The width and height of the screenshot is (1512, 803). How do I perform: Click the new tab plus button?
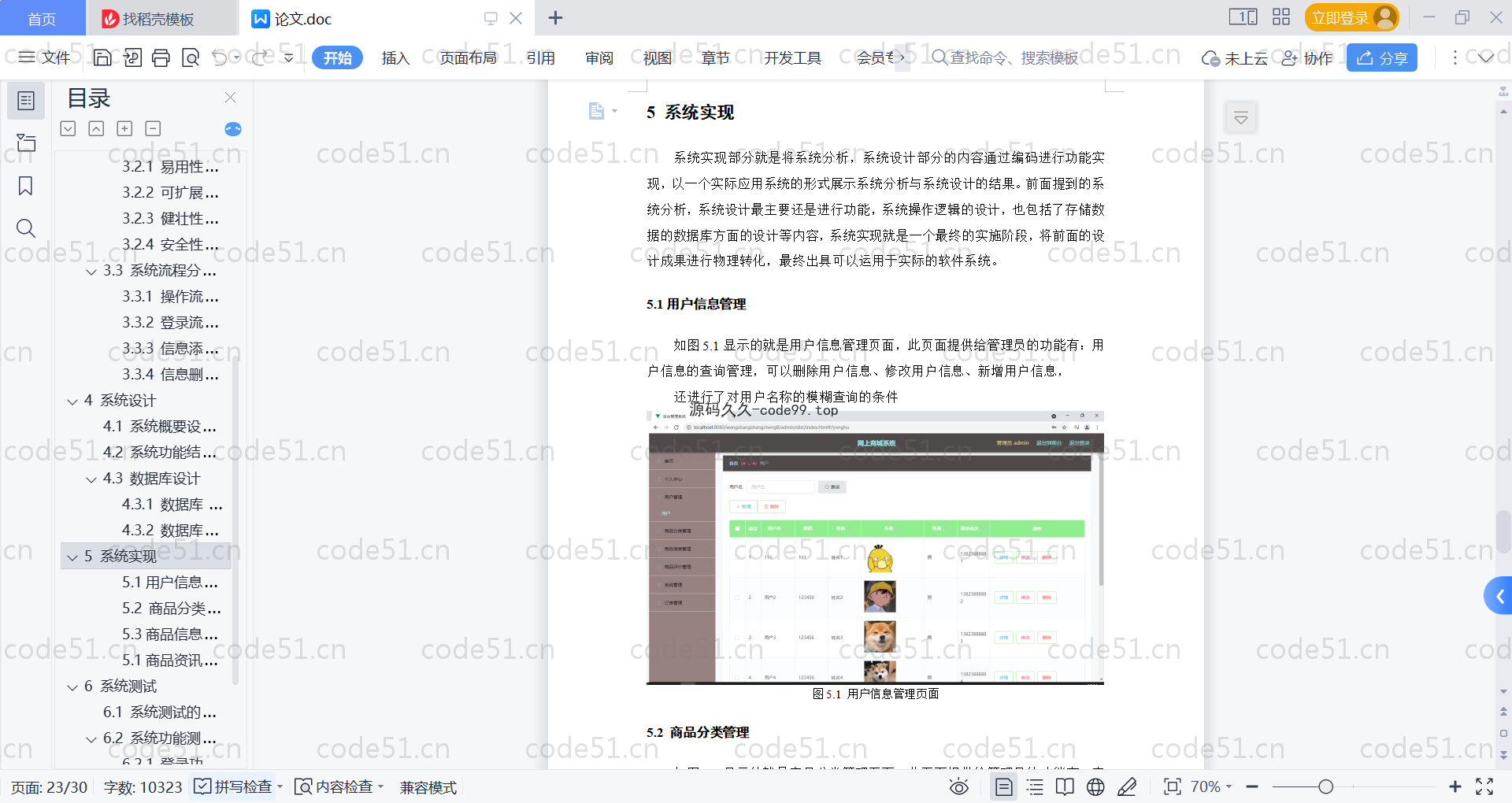555,17
